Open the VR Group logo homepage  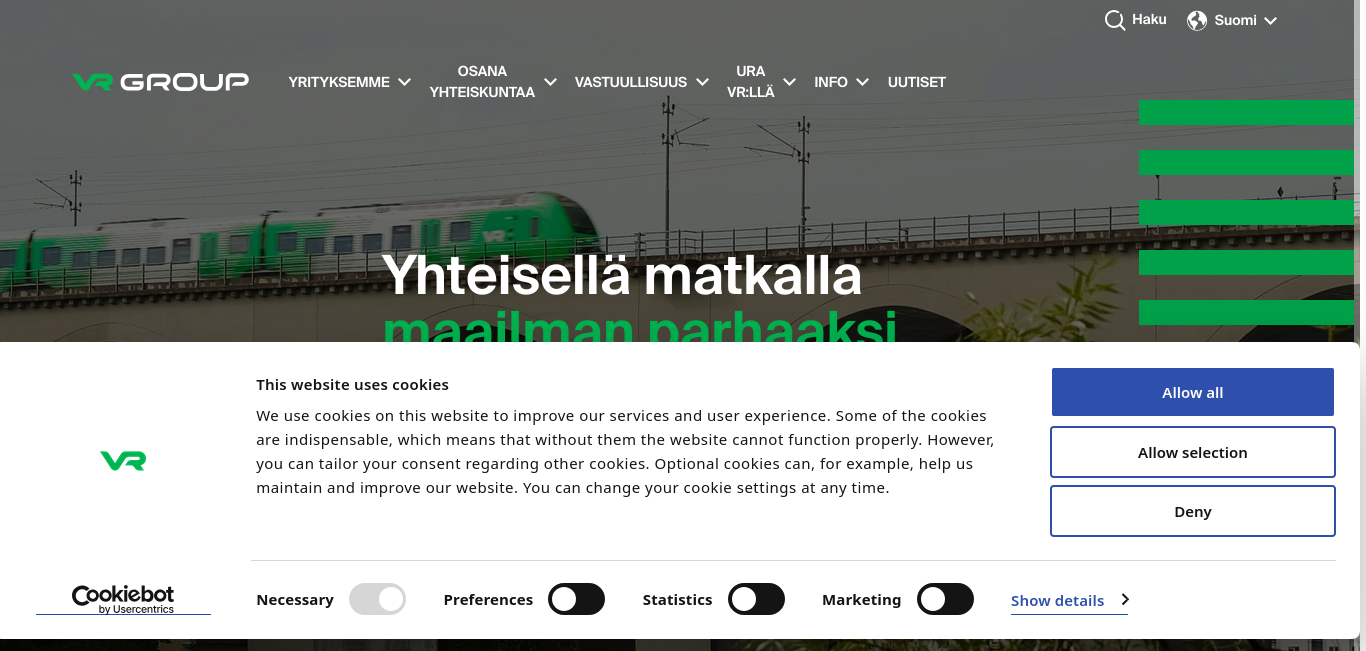[161, 82]
